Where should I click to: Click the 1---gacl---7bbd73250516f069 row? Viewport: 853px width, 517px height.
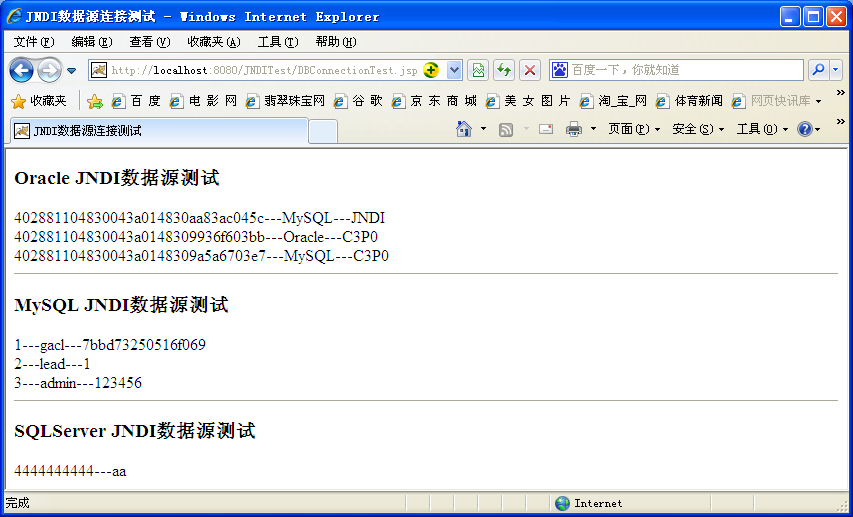[110, 344]
